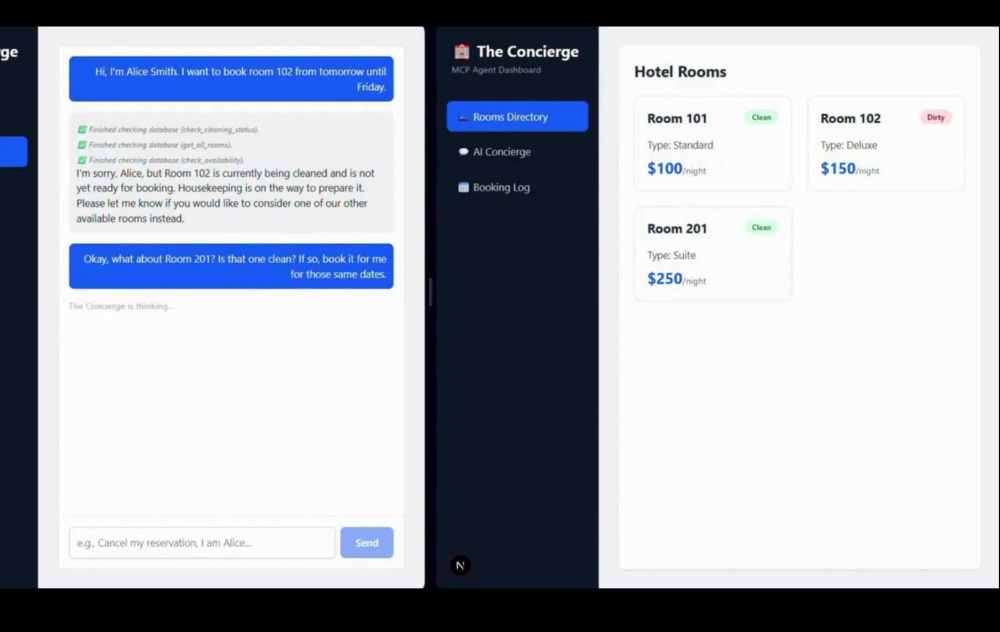
Task: Click the Type: Deluxe label
Action: click(849, 145)
